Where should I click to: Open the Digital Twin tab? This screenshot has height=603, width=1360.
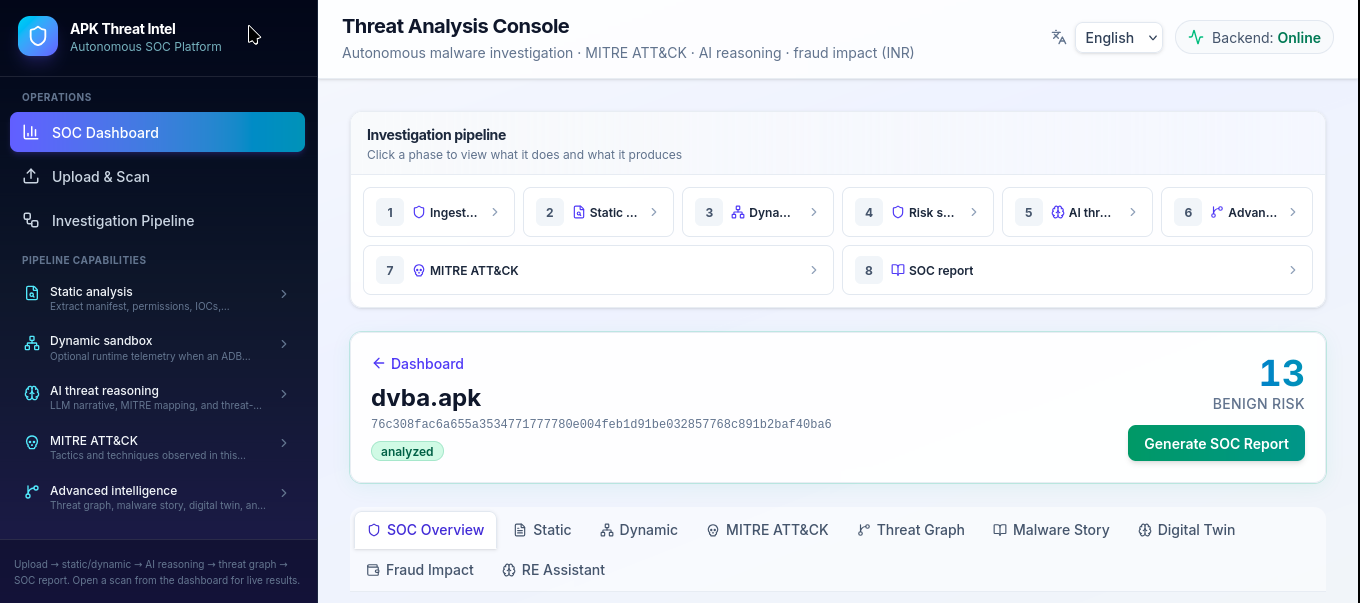point(1186,530)
